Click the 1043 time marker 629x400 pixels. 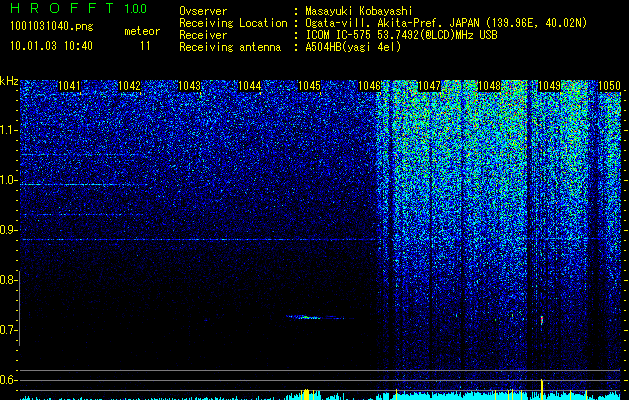tap(189, 86)
